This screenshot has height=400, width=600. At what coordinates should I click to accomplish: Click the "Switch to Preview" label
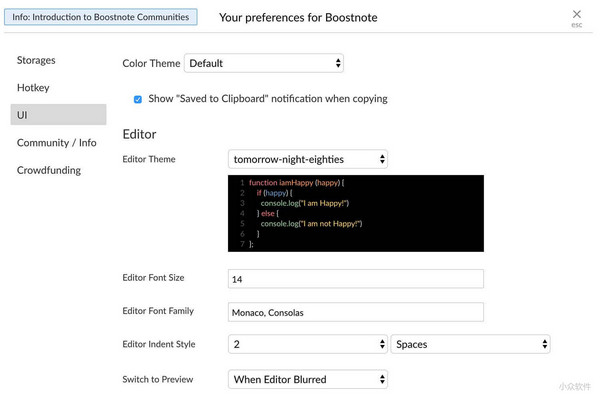point(158,379)
